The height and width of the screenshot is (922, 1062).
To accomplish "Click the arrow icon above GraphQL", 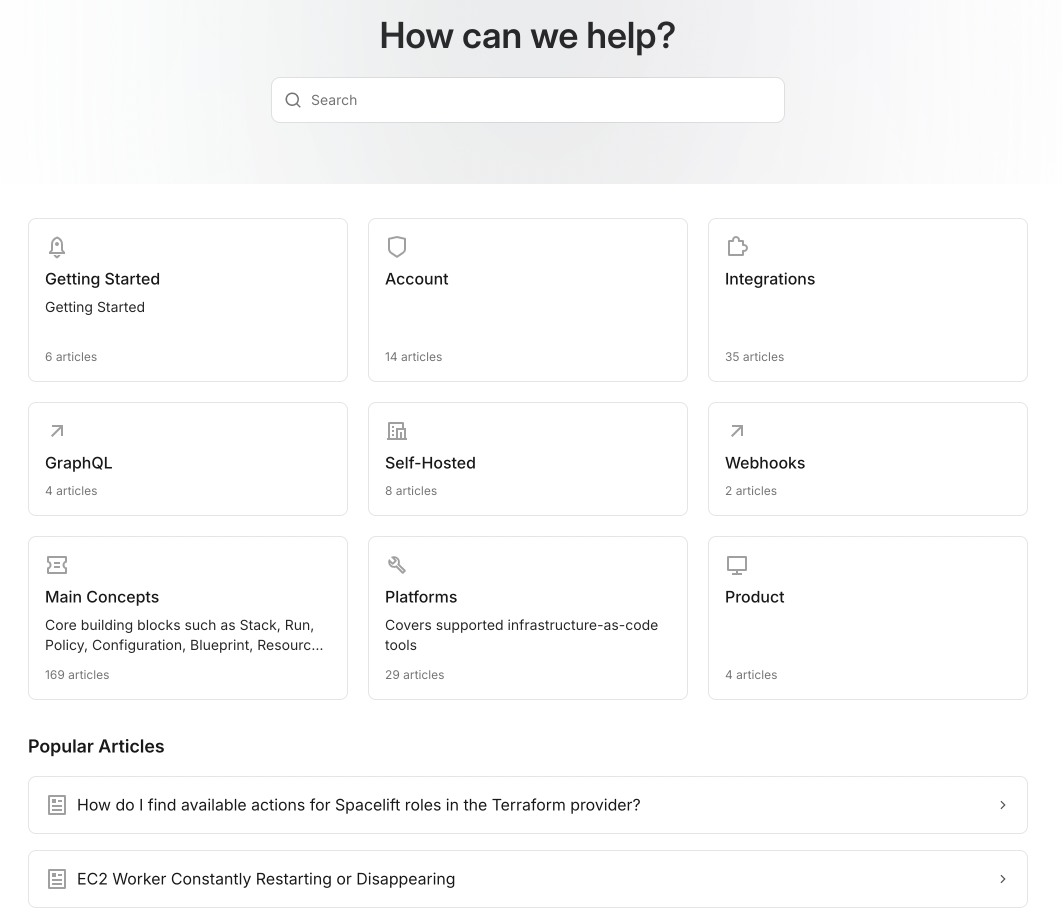I will [x=57, y=431].
